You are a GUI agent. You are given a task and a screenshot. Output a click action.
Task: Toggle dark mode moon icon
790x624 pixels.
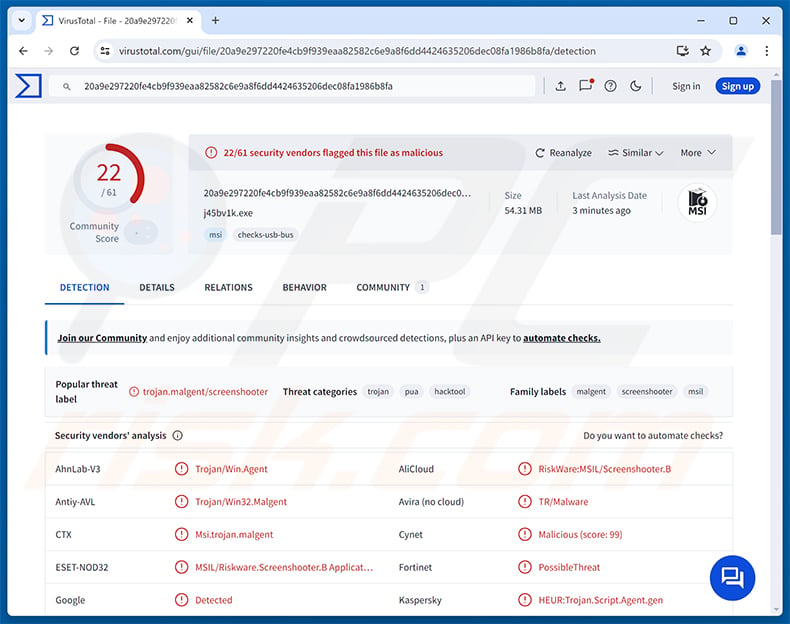click(636, 86)
